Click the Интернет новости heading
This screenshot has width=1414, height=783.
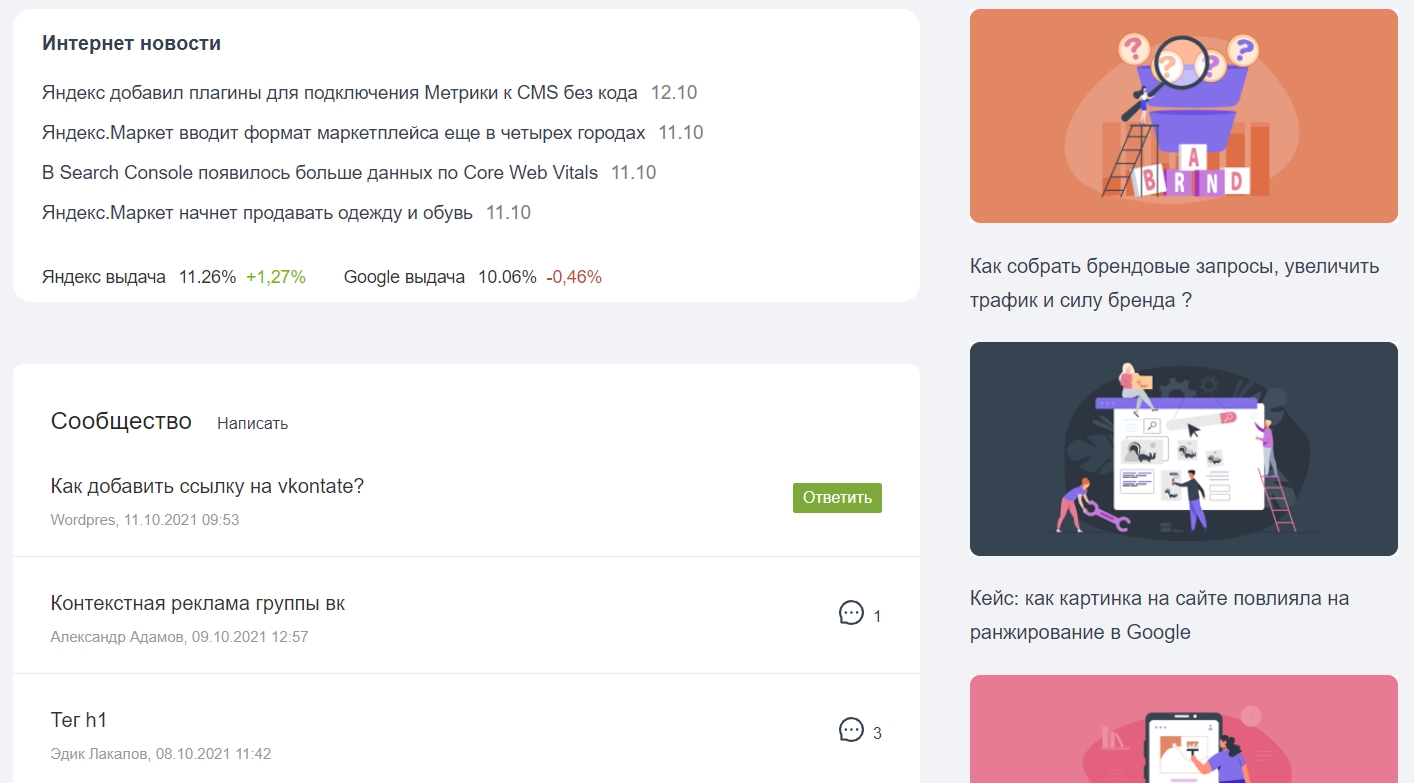[x=131, y=44]
